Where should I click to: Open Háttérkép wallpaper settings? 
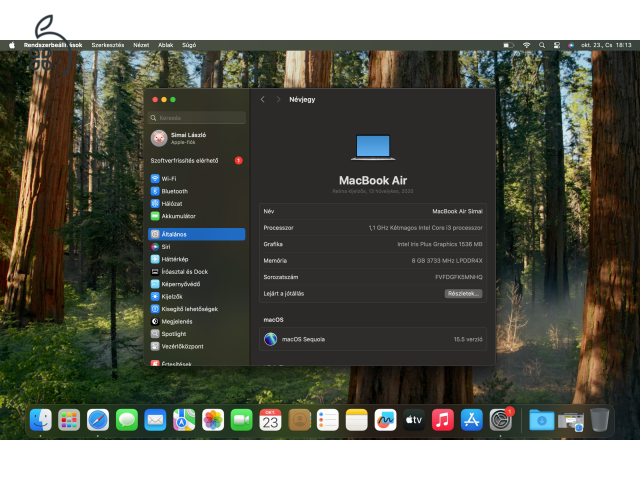(x=175, y=259)
